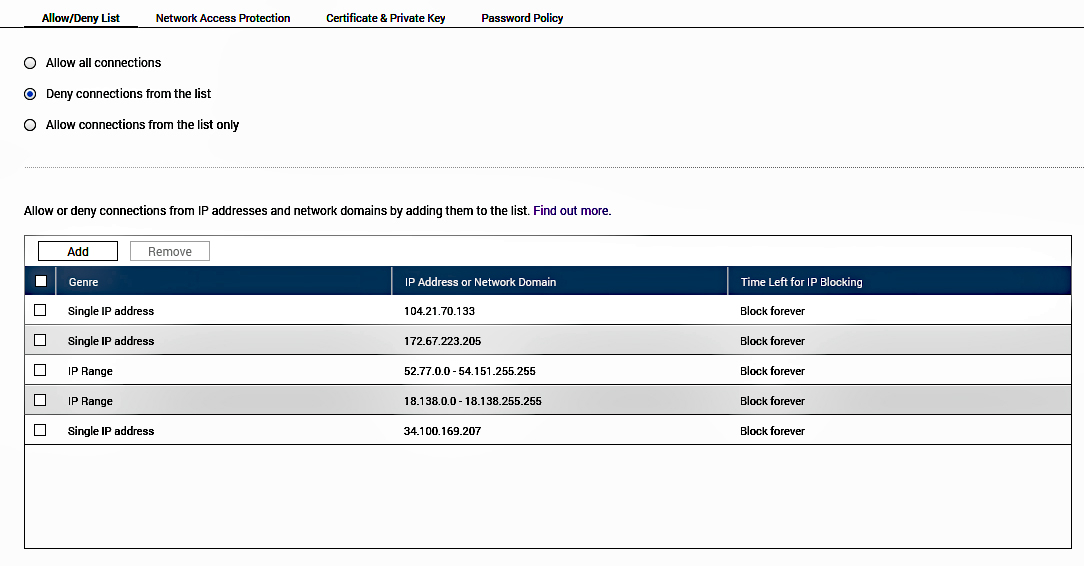
Task: Tick the checkbox for 172.67.223.205
Action: click(40, 340)
